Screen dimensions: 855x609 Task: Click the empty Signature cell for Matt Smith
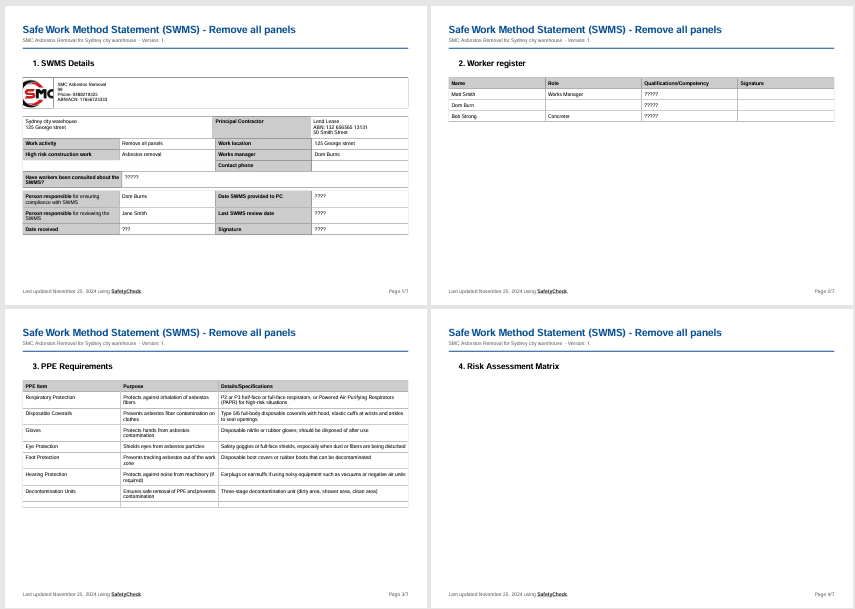pos(785,94)
